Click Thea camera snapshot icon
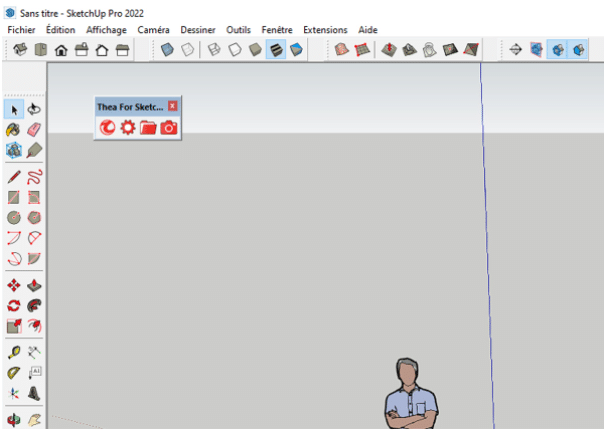The image size is (606, 430). coord(169,127)
